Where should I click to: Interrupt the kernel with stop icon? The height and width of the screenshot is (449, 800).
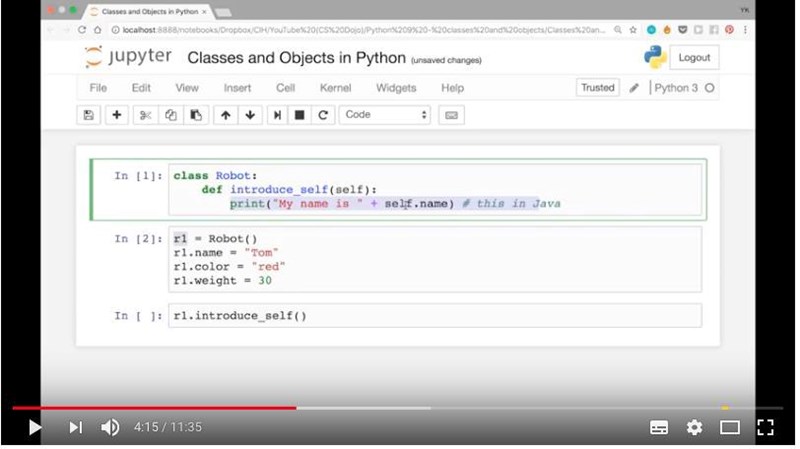pyautogui.click(x=299, y=115)
